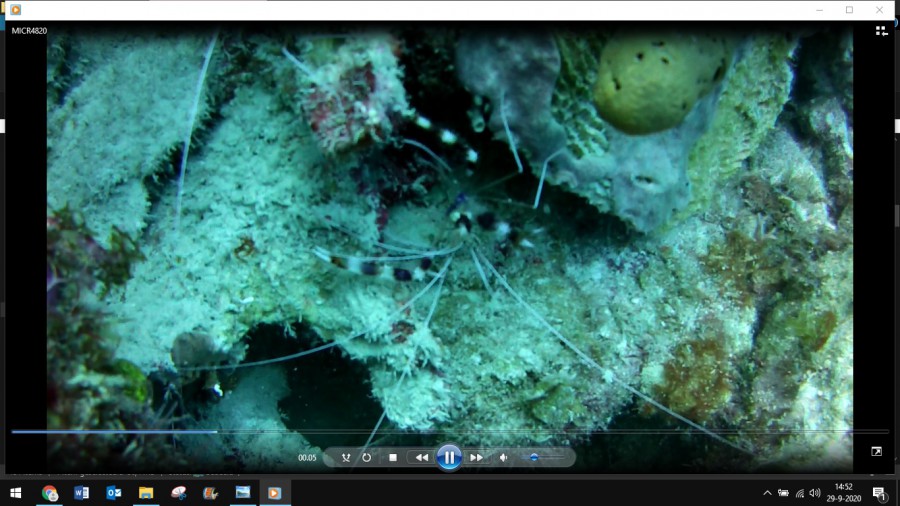Open Google Chrome from taskbar
This screenshot has width=900, height=506.
point(50,493)
